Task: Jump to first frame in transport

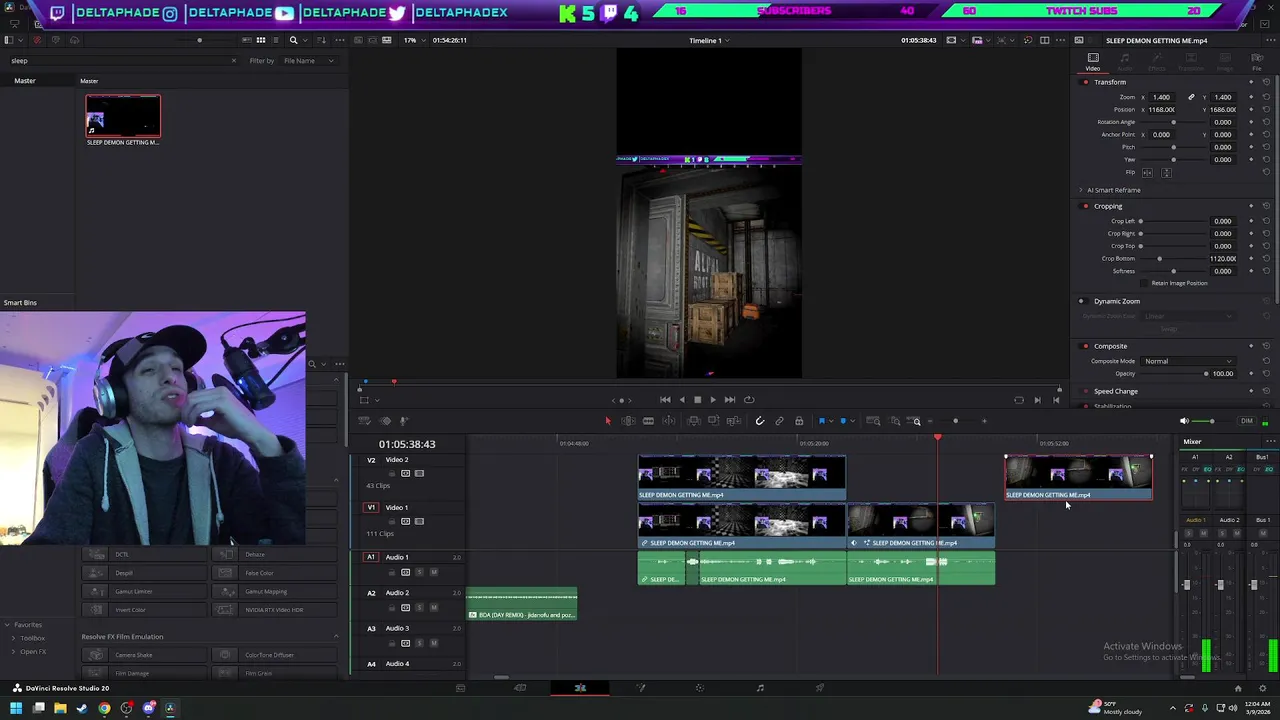Action: 665,400
